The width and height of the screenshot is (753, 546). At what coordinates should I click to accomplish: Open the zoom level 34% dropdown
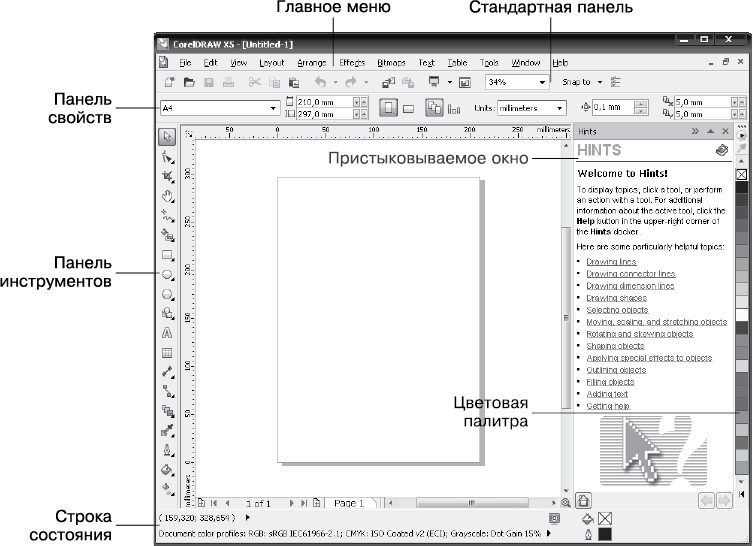(x=543, y=82)
